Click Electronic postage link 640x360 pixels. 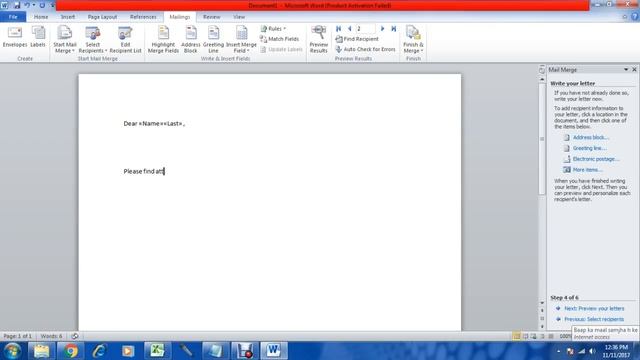[x=596, y=159]
